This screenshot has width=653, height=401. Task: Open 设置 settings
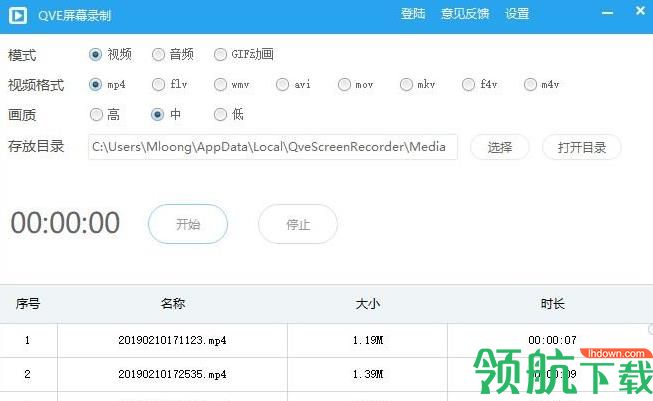[x=517, y=14]
